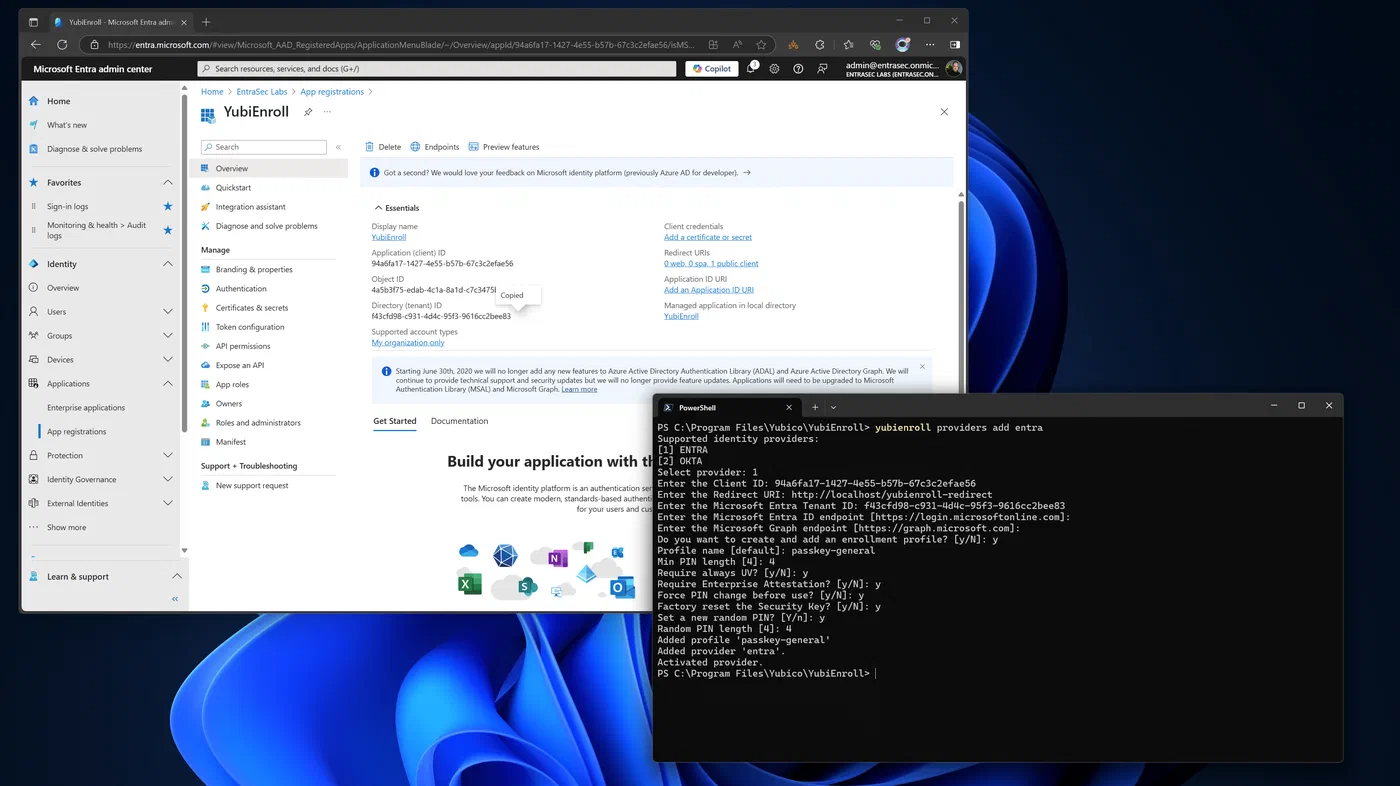Viewport: 1400px width, 786px height.
Task: Open the help question mark icon
Action: pos(798,69)
